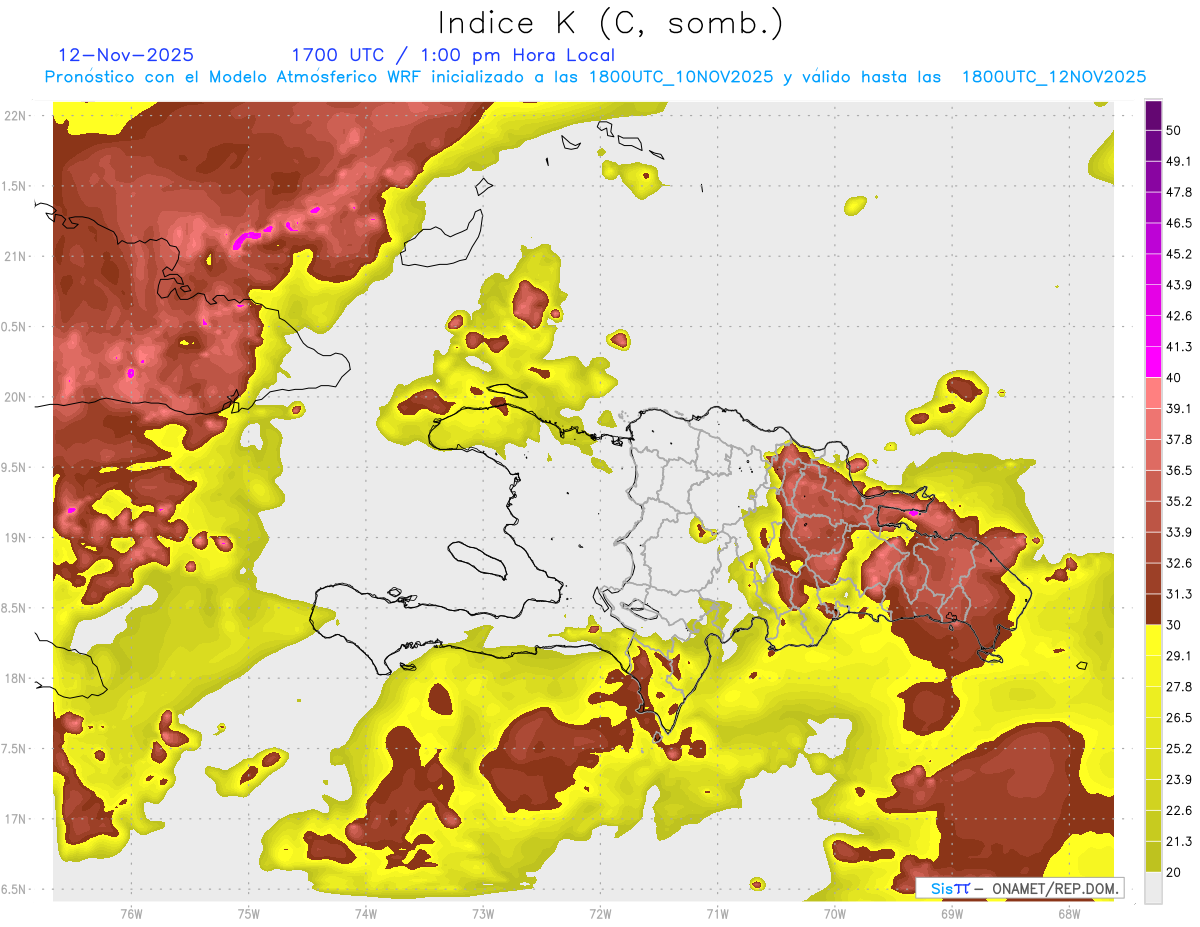Click the "32.6" colorbar value
This screenshot has height=927, width=1200.
click(1179, 563)
